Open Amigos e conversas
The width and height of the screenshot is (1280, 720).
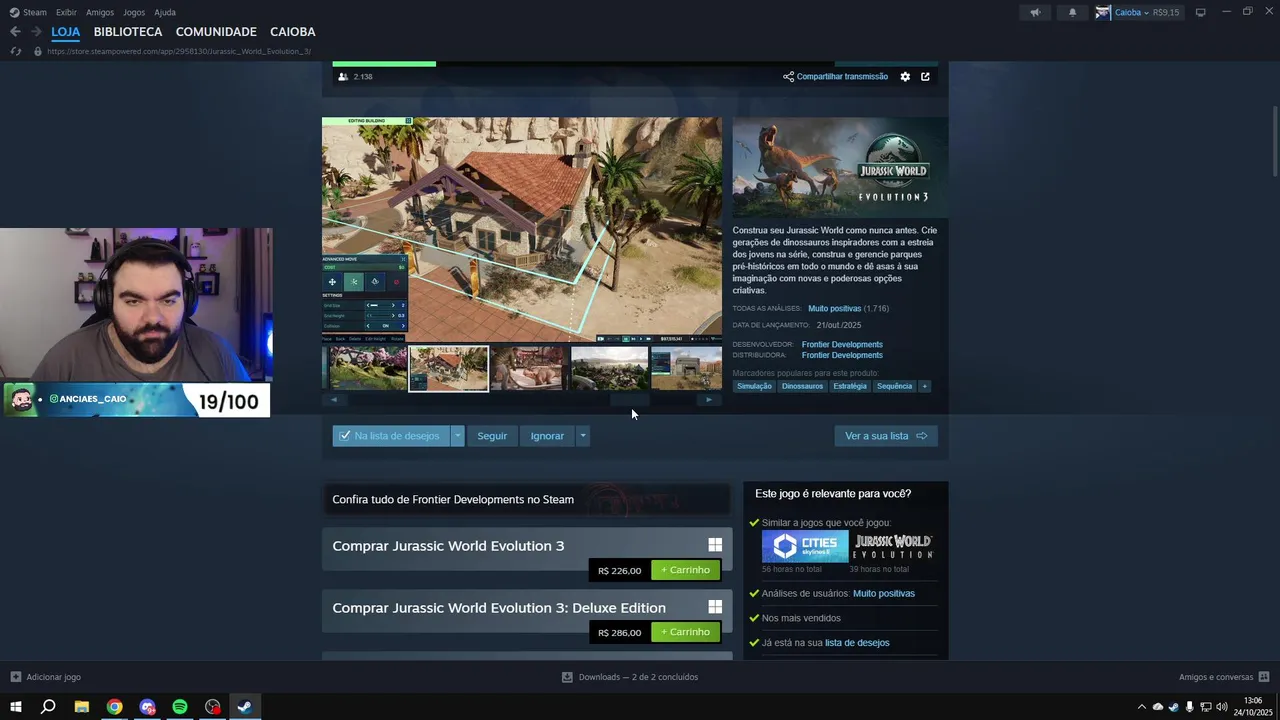1224,677
